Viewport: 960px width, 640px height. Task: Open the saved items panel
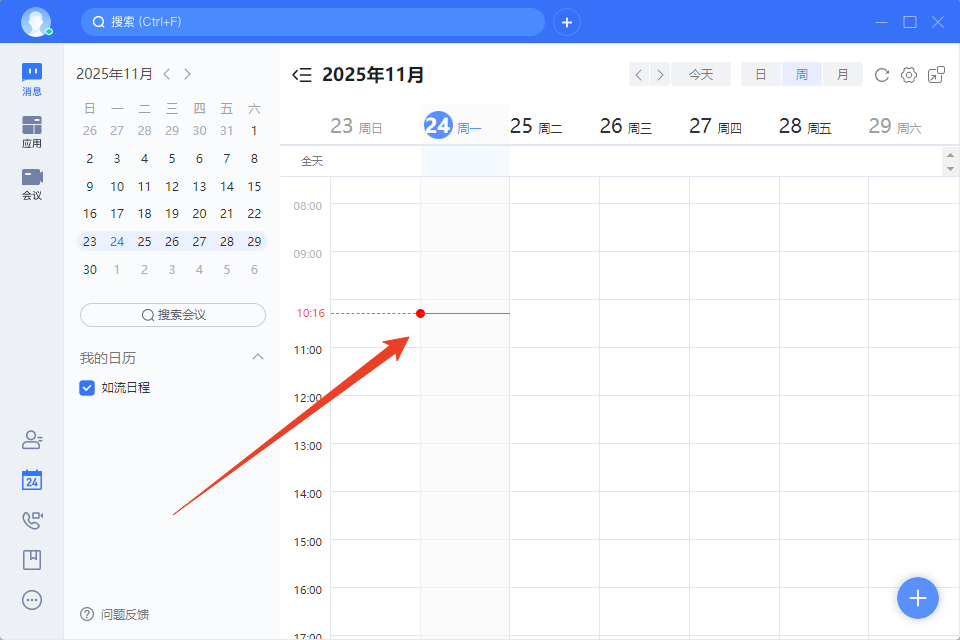click(31, 560)
